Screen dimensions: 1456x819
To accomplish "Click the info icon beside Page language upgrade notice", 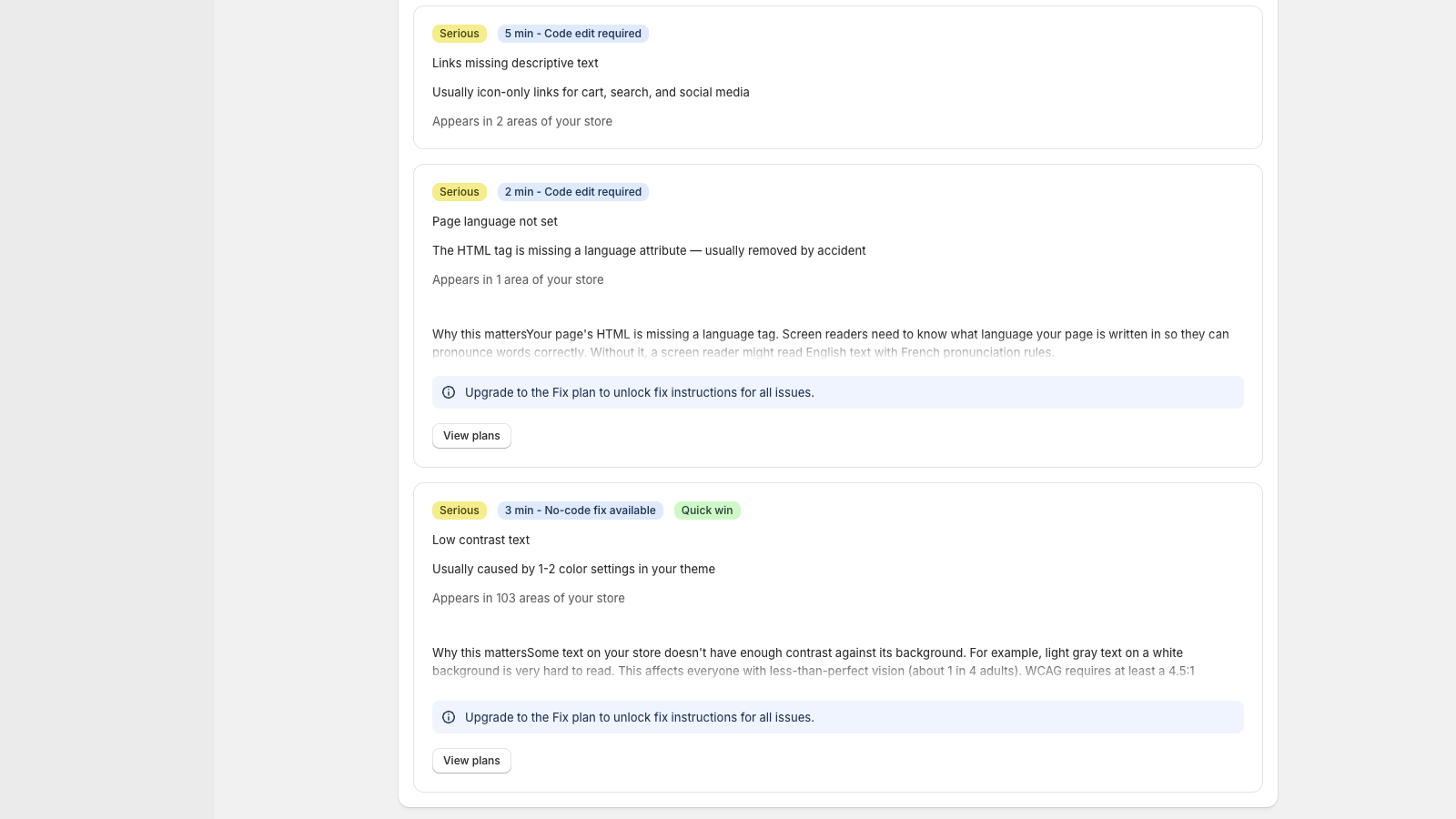I will point(449,391).
